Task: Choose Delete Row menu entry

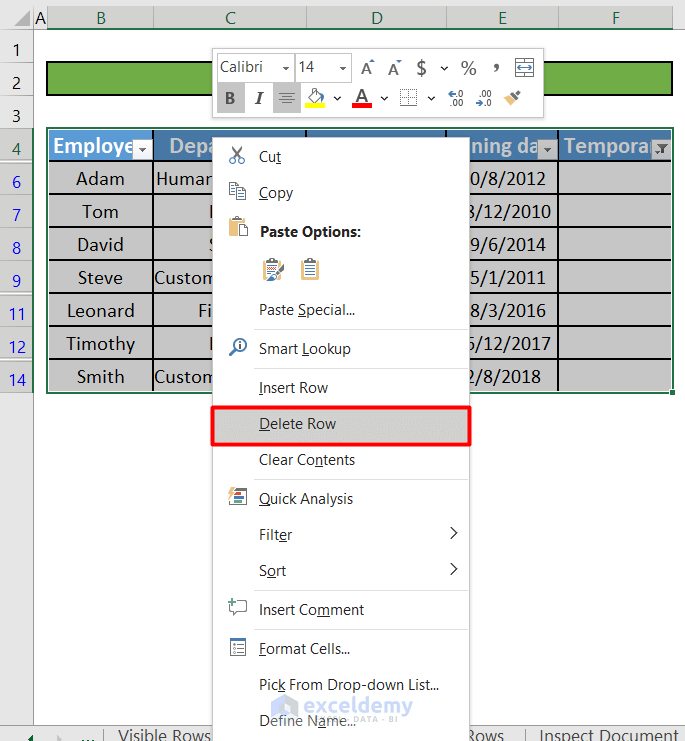Action: tap(341, 424)
